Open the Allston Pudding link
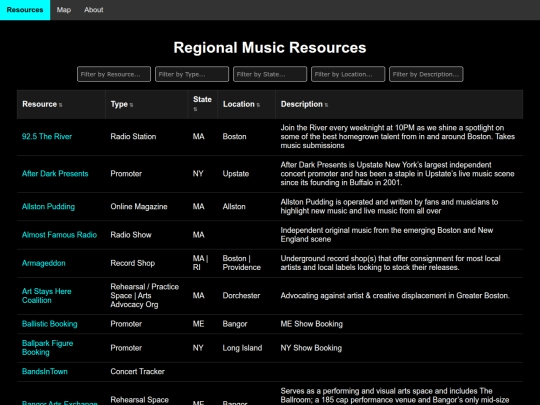Viewport: 540px width, 405px height. [x=48, y=207]
